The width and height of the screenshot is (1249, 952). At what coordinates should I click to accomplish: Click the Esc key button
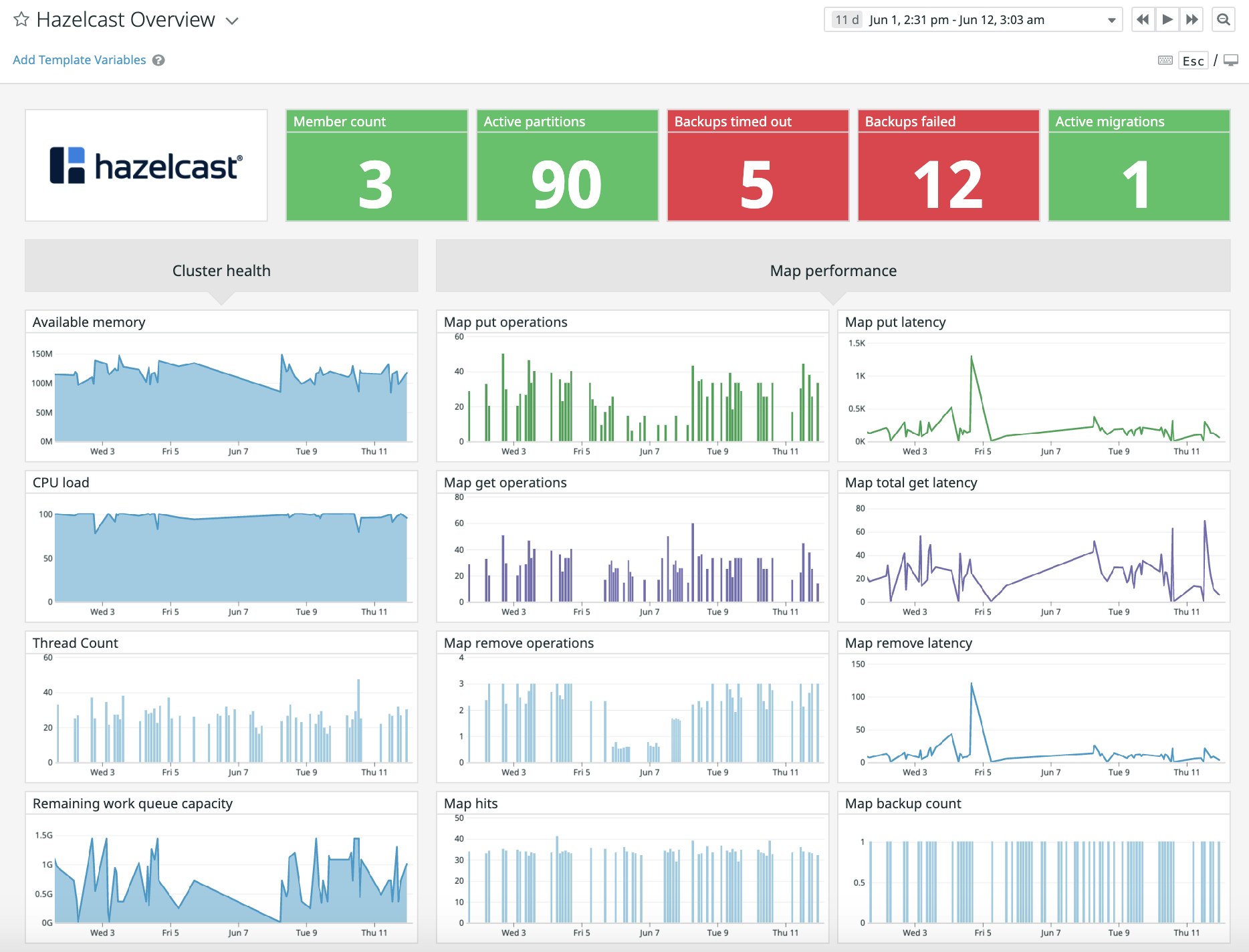point(1193,61)
